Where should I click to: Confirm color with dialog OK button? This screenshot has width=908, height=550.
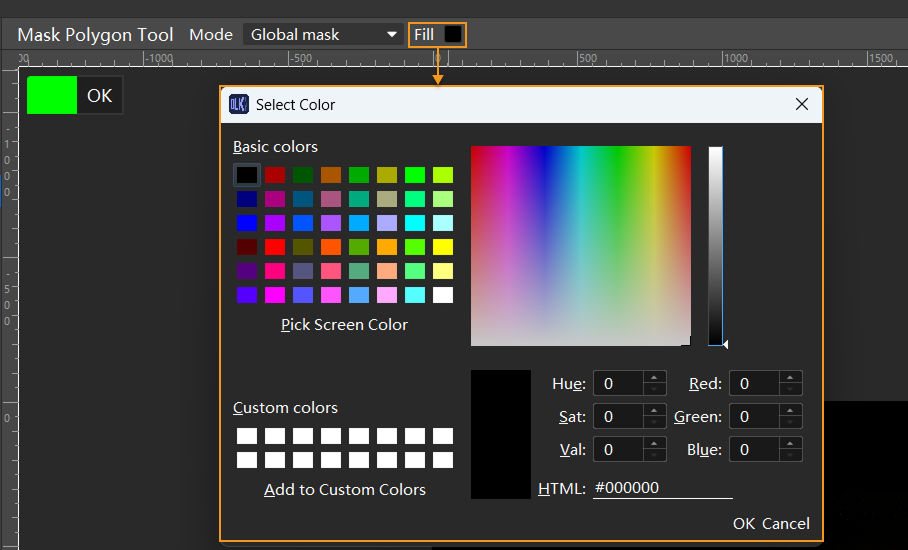pos(743,524)
